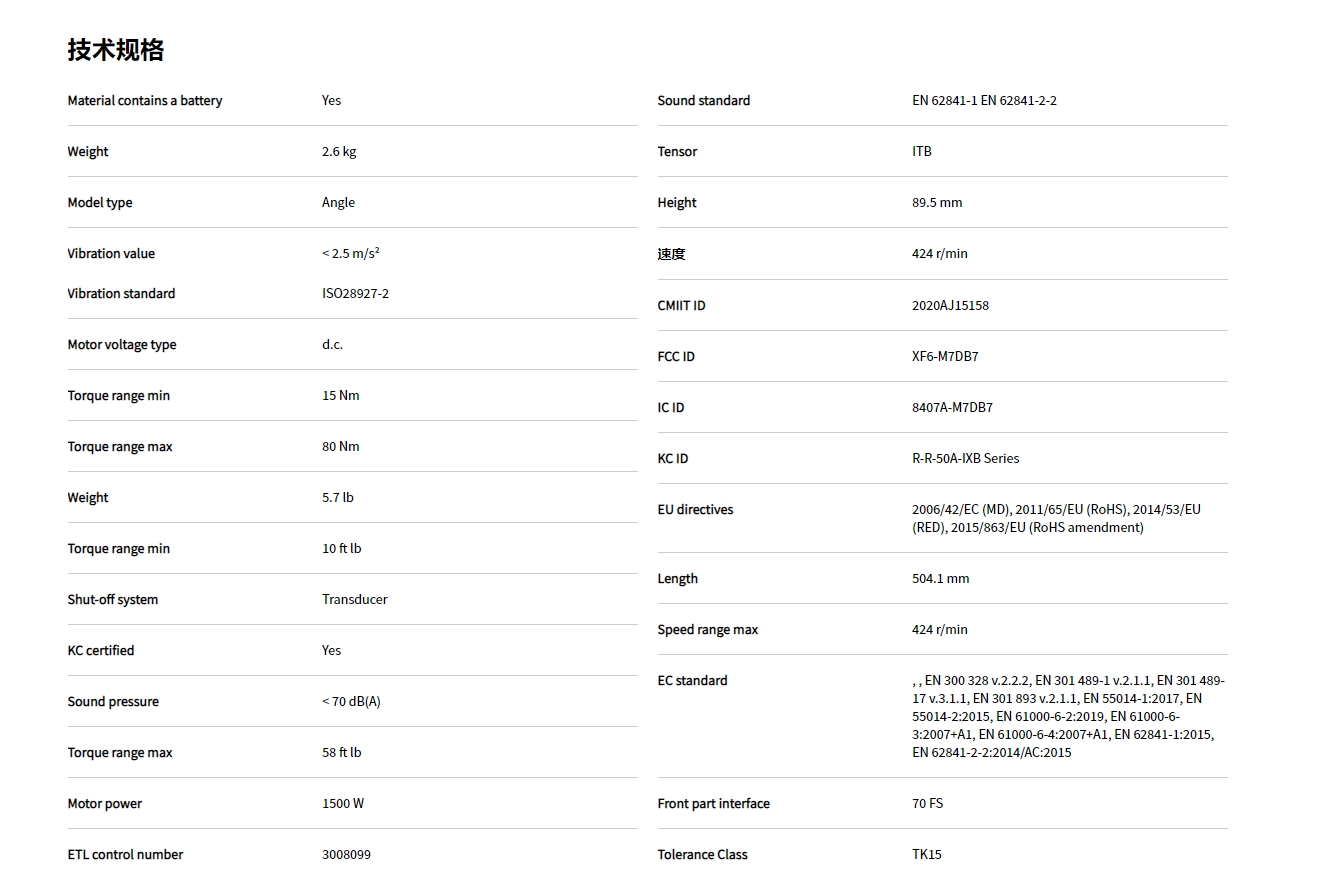Click the 'Model type' row label
The image size is (1317, 878).
[x=100, y=202]
